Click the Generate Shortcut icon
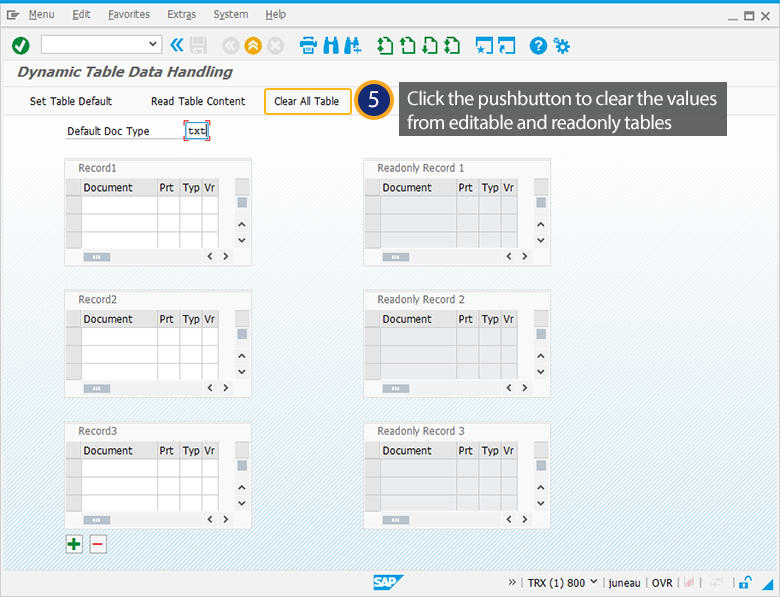The image size is (780, 597). [x=506, y=46]
